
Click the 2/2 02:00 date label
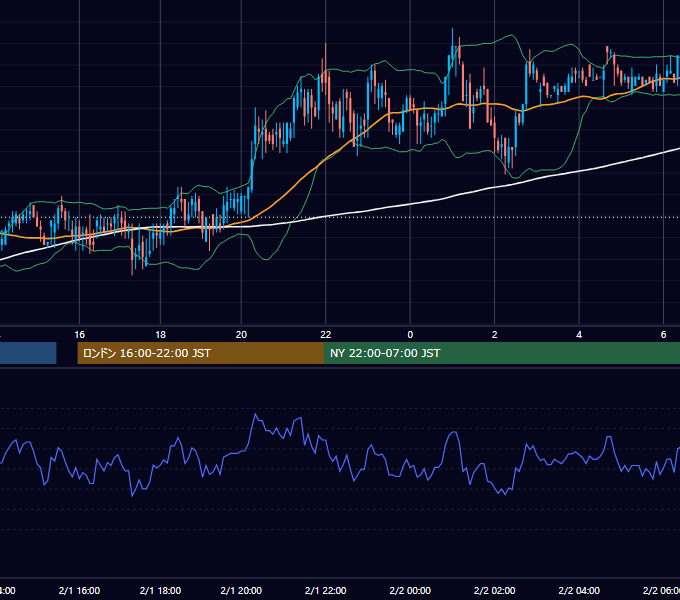tap(494, 590)
